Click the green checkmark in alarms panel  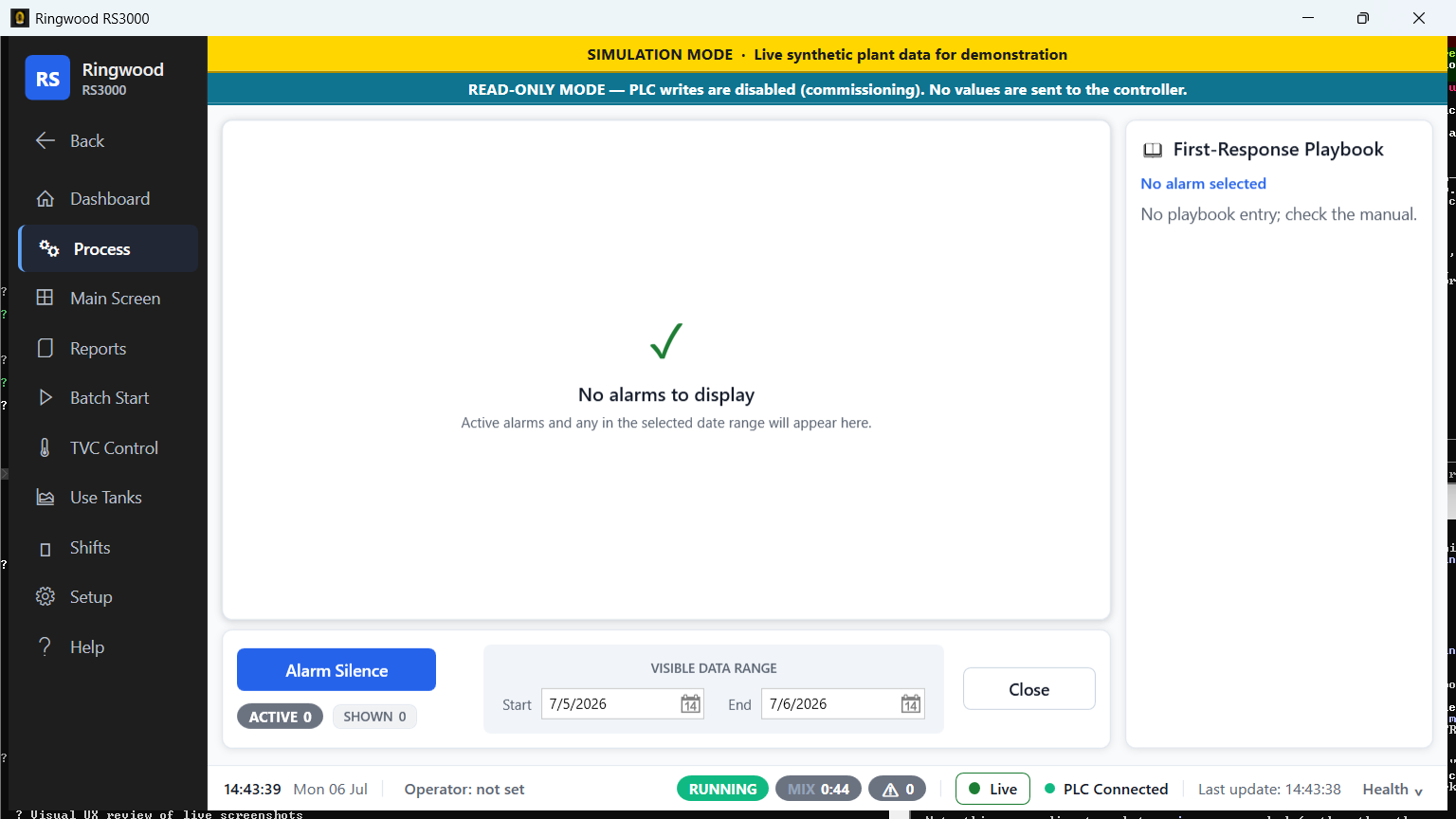coord(666,341)
